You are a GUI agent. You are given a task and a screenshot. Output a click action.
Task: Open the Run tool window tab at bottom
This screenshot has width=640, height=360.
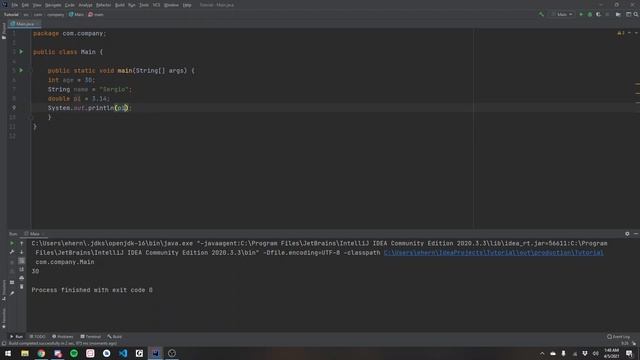coord(16,337)
